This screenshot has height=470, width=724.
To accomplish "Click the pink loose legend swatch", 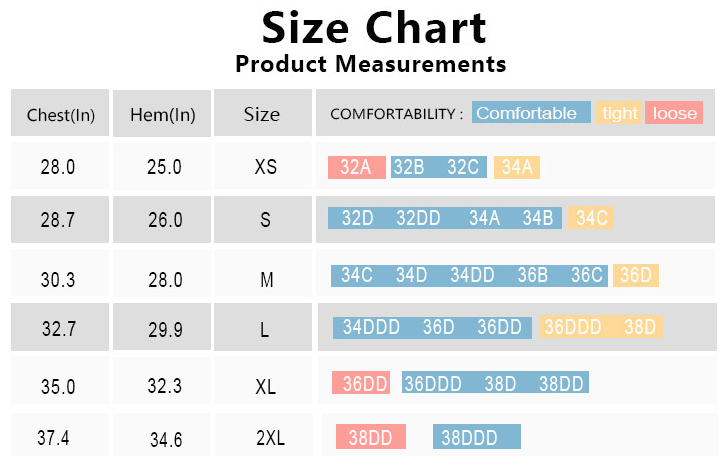I will coord(674,113).
